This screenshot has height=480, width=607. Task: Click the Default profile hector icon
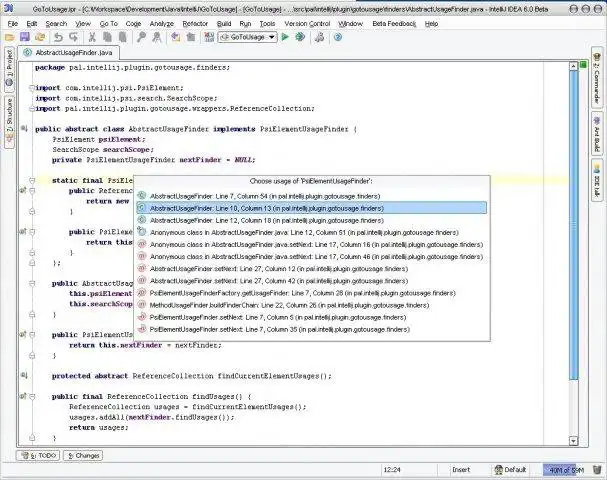499,470
